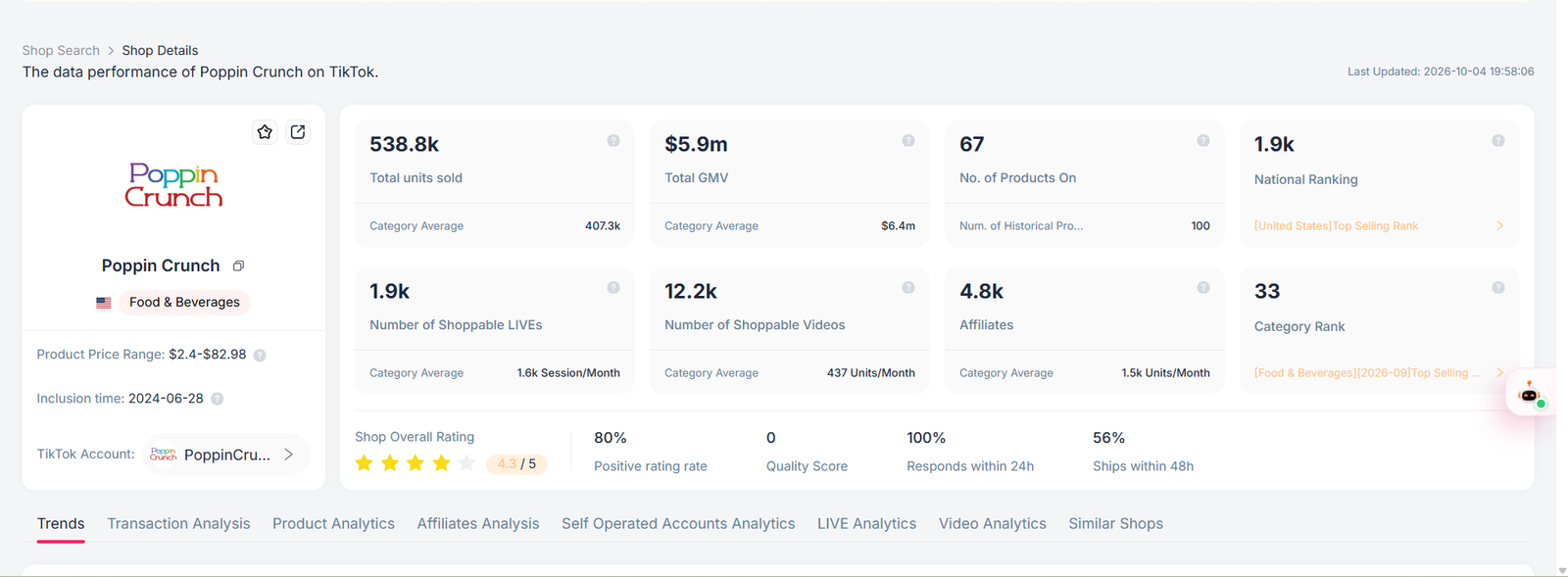1568x577 pixels.
Task: Go to Video Analytics tab
Action: click(993, 524)
